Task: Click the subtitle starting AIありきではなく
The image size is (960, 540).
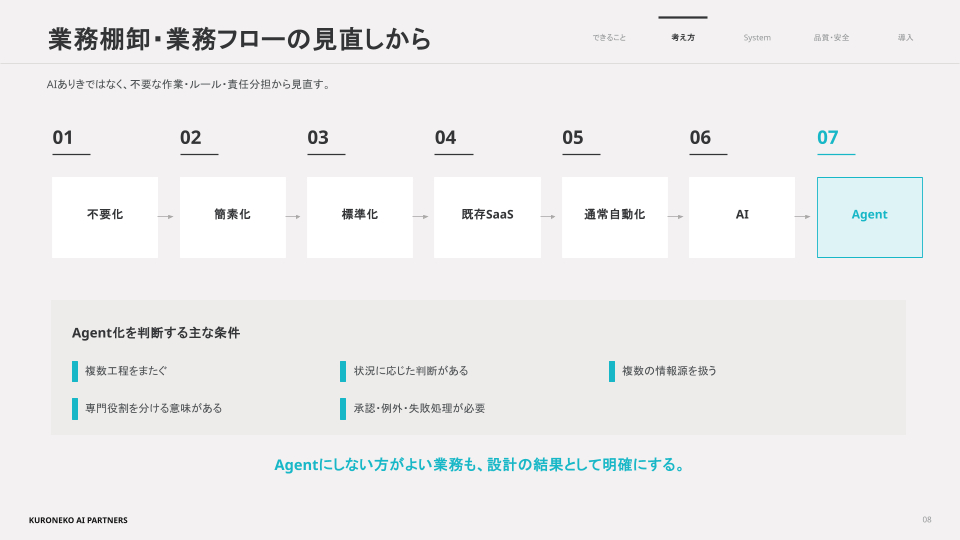Action: 190,84
